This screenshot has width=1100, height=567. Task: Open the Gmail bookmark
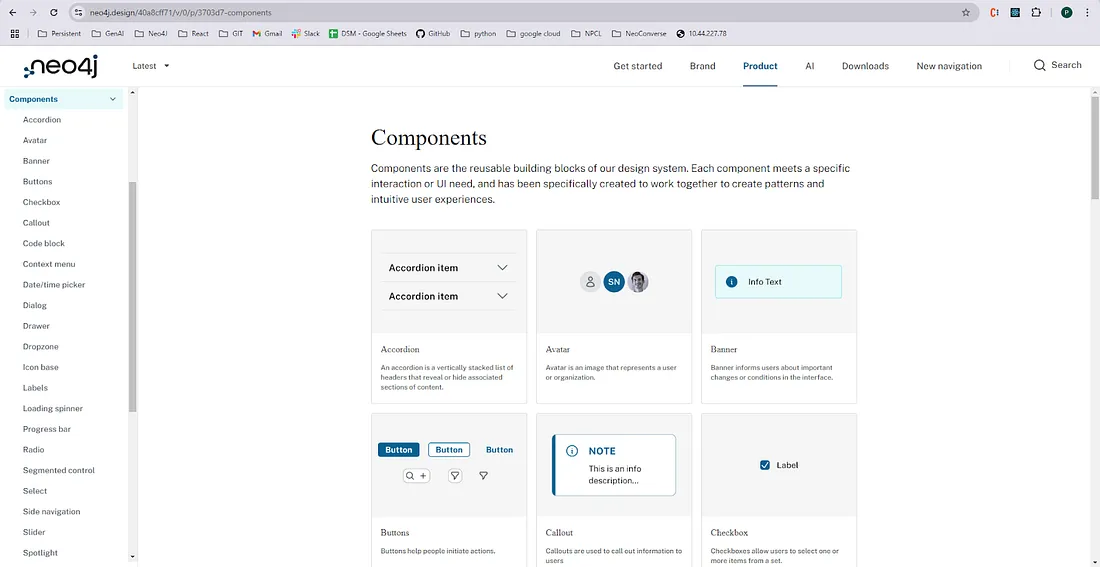pos(266,33)
